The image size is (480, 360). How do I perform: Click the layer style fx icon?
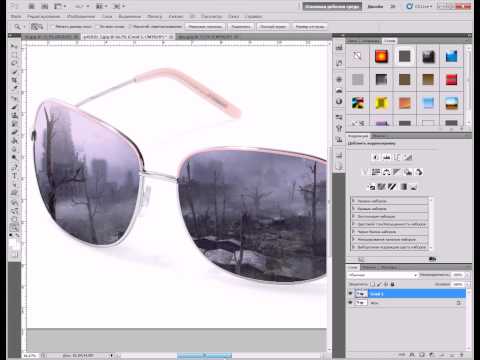pos(412,355)
